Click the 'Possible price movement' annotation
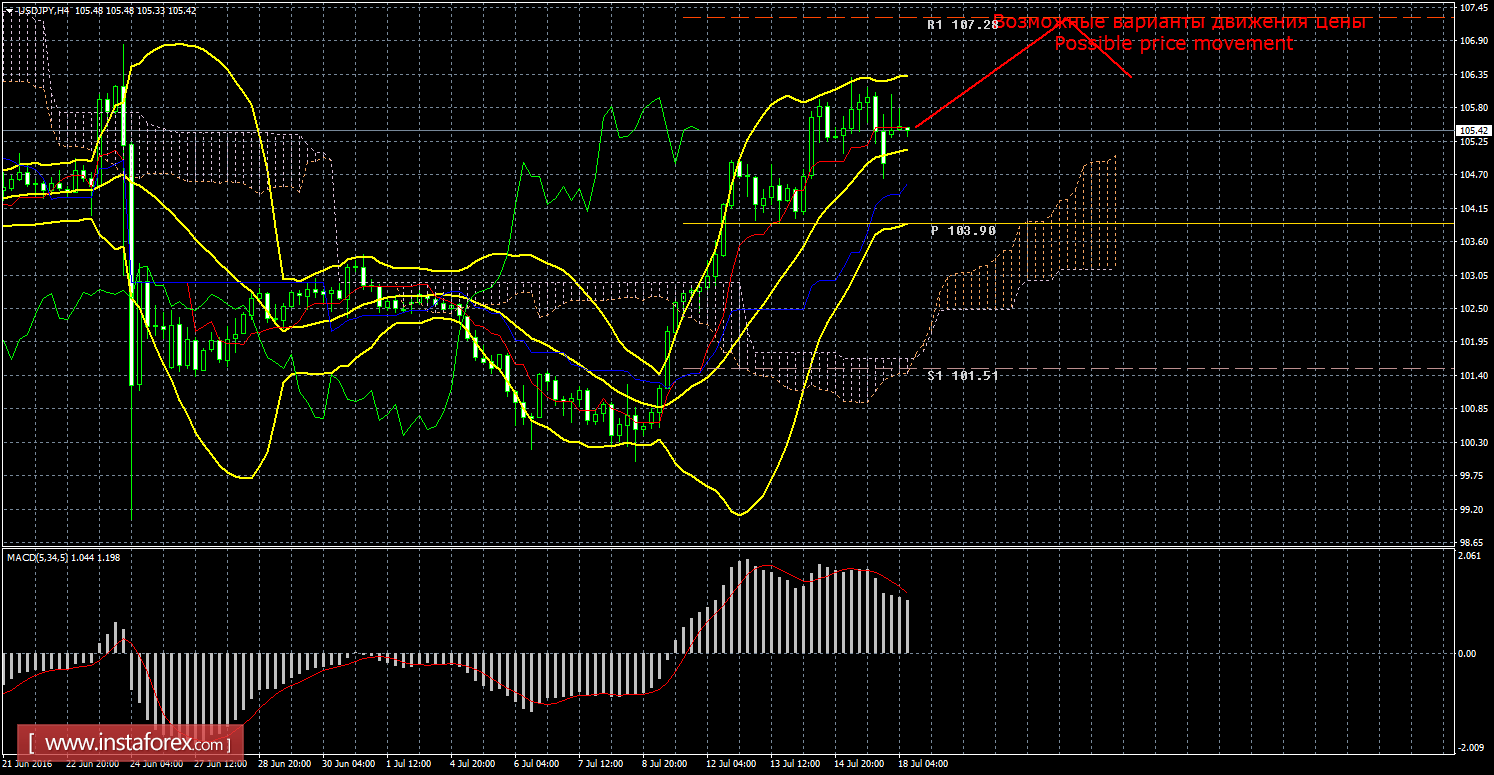Image resolution: width=1494 pixels, height=775 pixels. pyautogui.click(x=1174, y=43)
